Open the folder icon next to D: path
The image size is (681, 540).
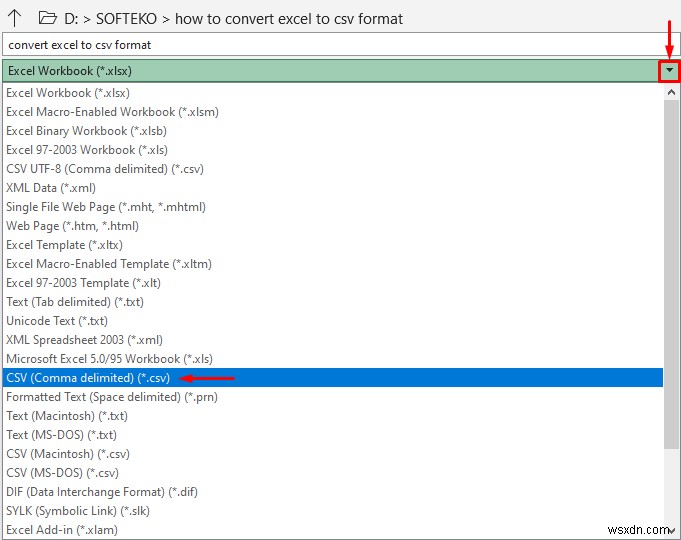point(48,18)
